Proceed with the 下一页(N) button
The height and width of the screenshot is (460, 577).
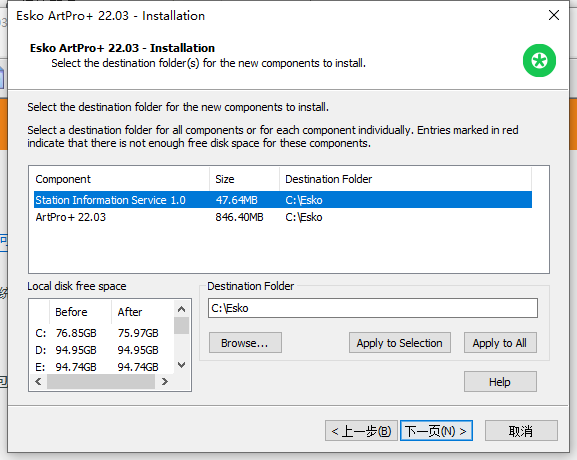click(x=436, y=431)
